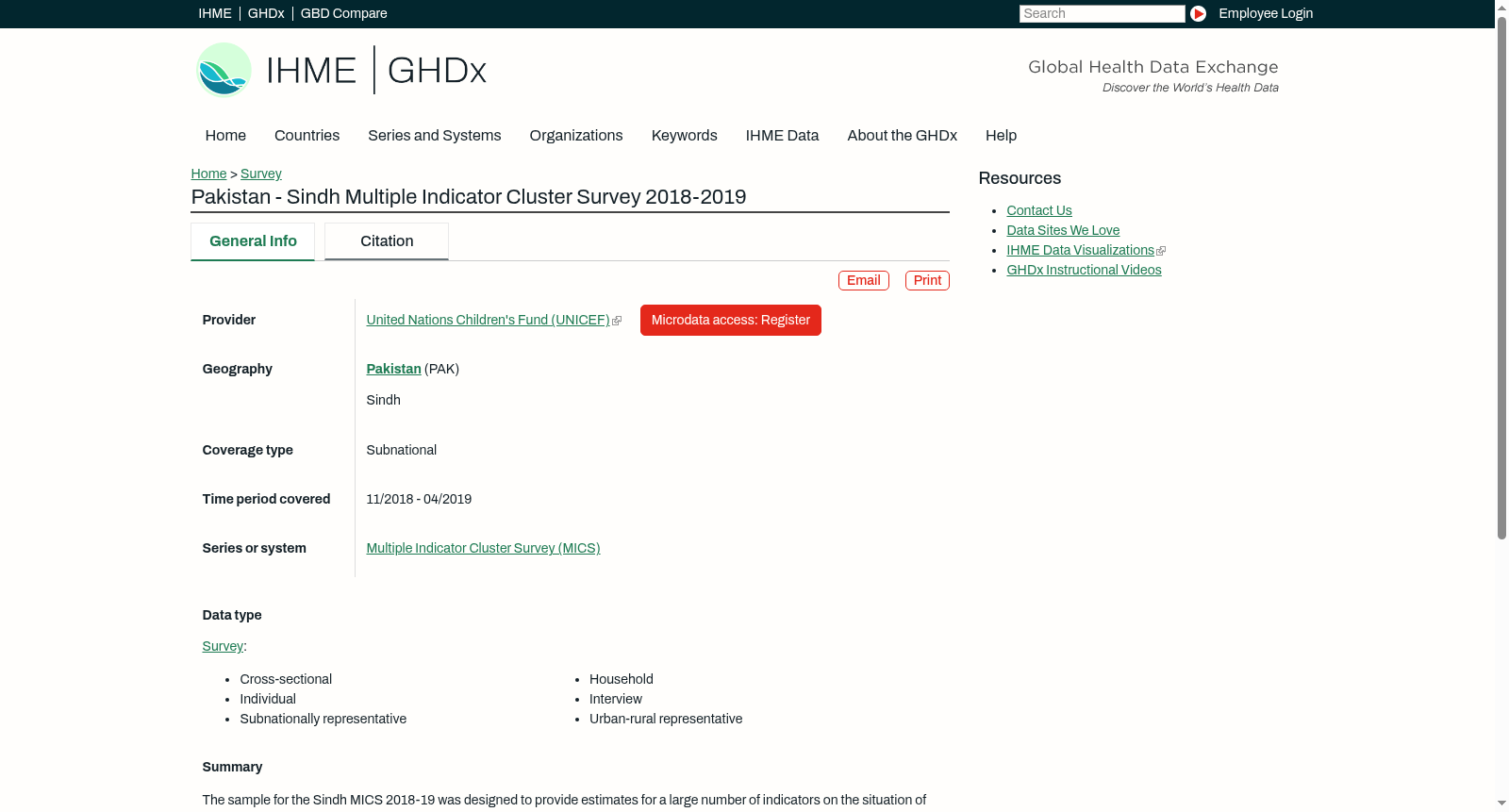Click the 'Individual' list item

click(x=268, y=699)
